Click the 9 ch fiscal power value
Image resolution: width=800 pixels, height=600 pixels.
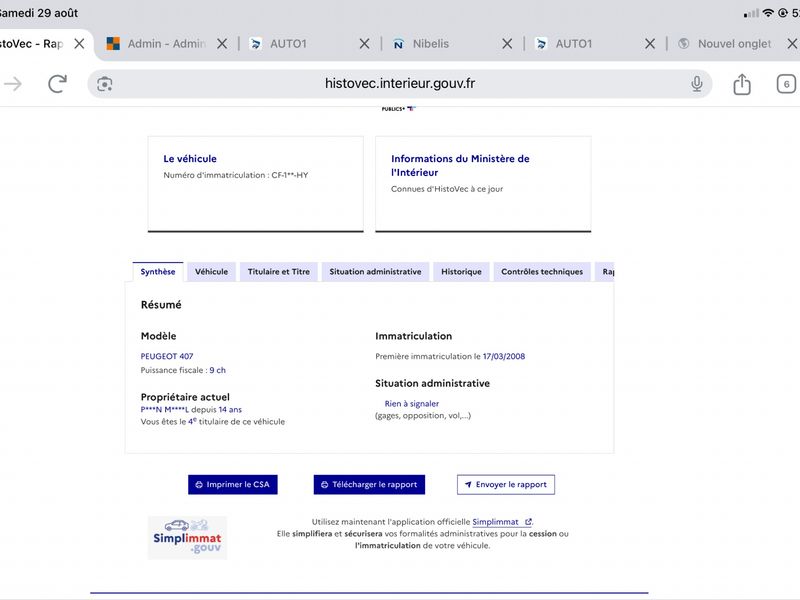tap(217, 370)
